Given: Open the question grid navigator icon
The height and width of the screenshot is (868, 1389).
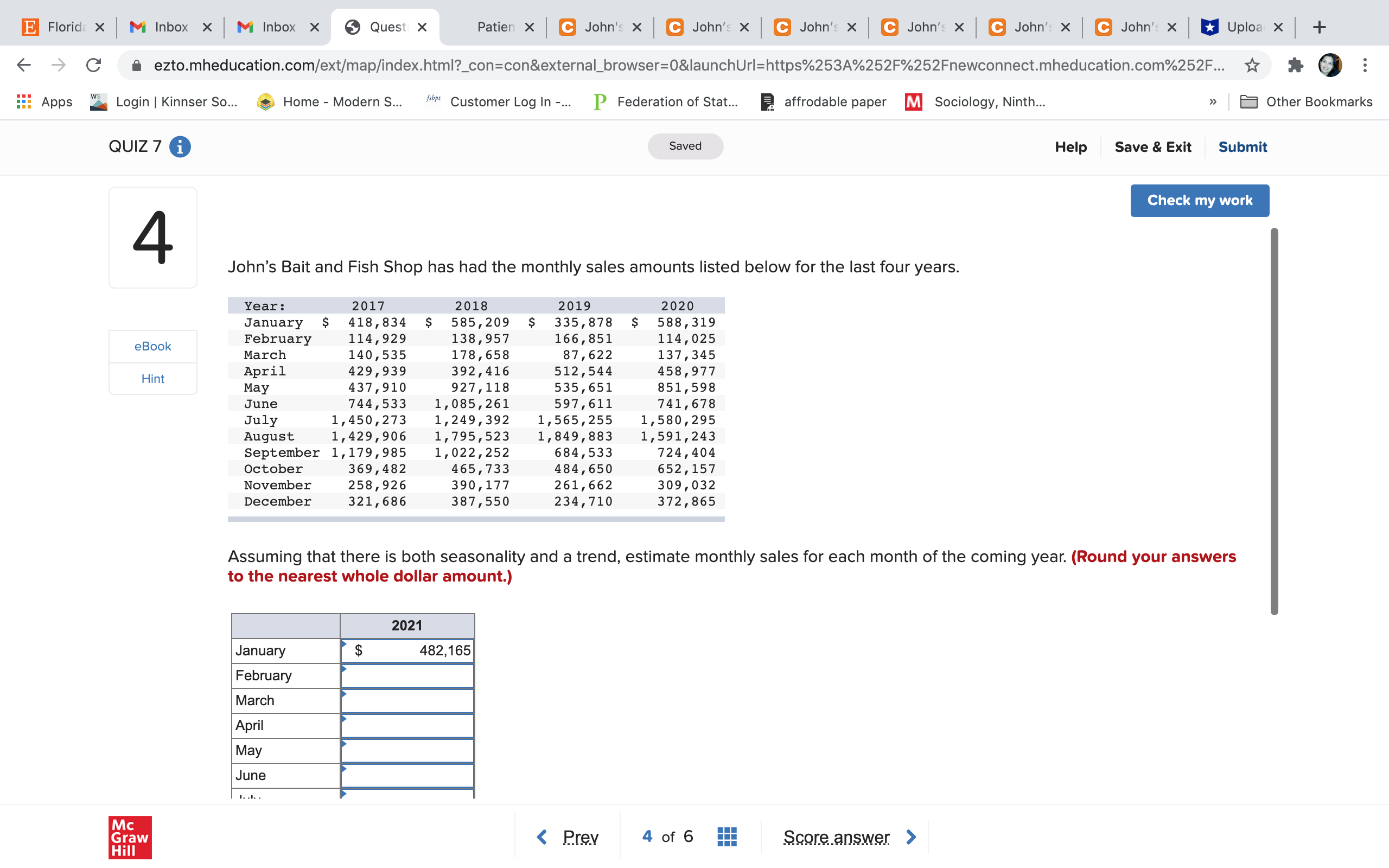Looking at the screenshot, I should coord(727,837).
